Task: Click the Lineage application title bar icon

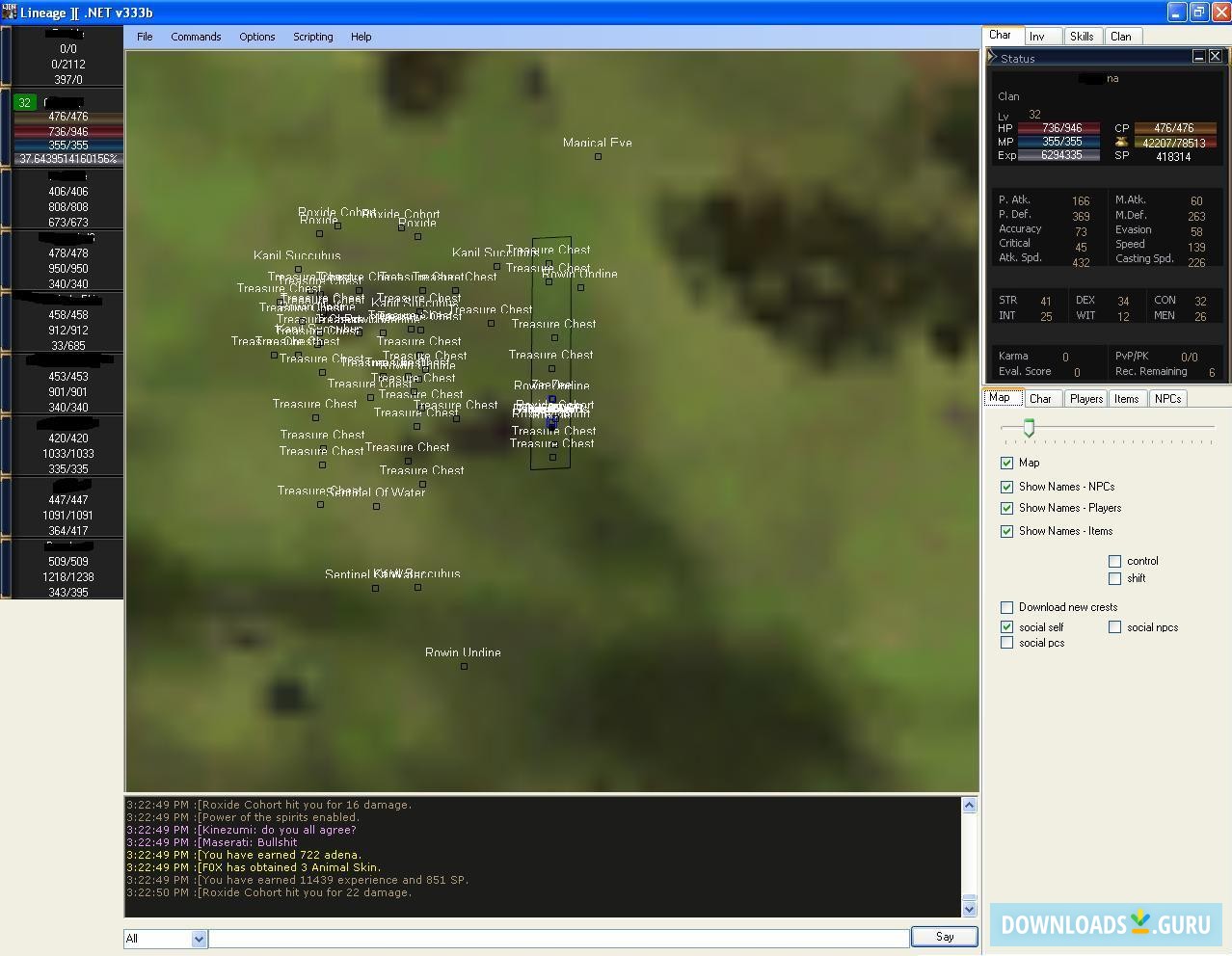Action: 10,12
